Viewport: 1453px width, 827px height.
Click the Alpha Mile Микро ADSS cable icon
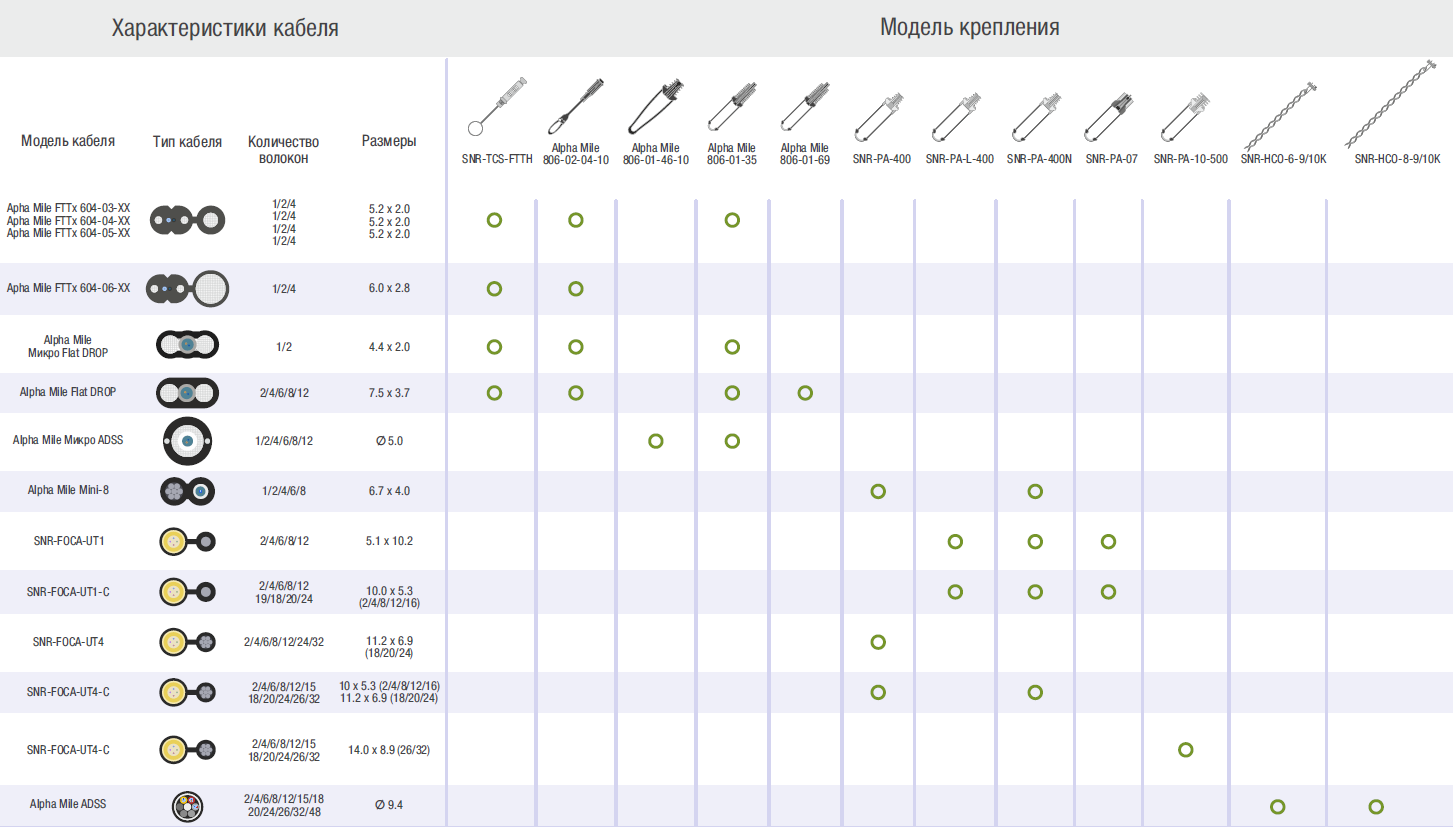pos(187,441)
